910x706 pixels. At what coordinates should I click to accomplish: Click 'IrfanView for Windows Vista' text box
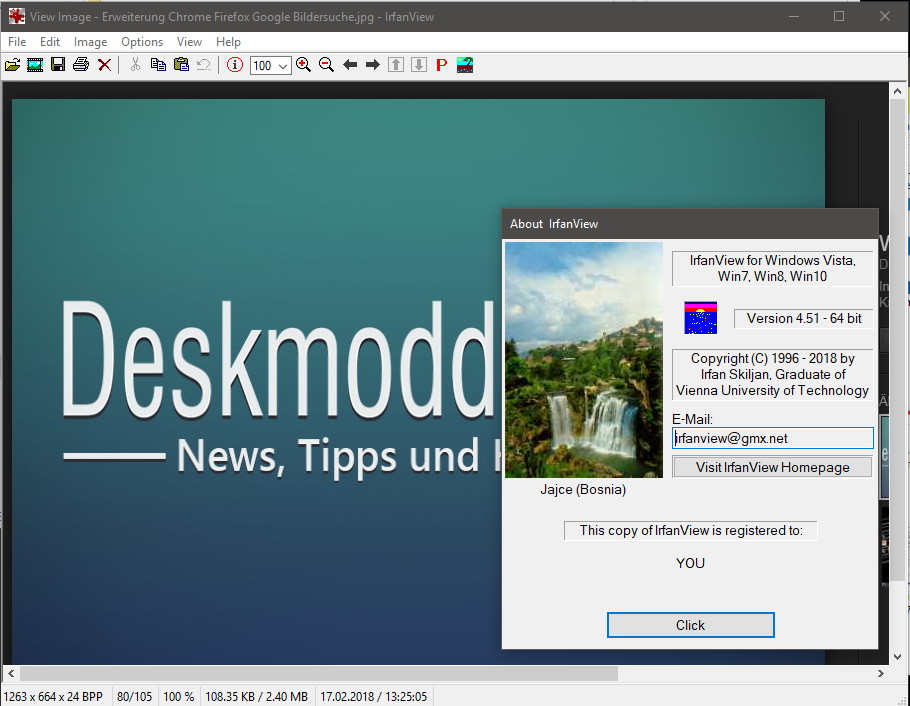[x=772, y=268]
